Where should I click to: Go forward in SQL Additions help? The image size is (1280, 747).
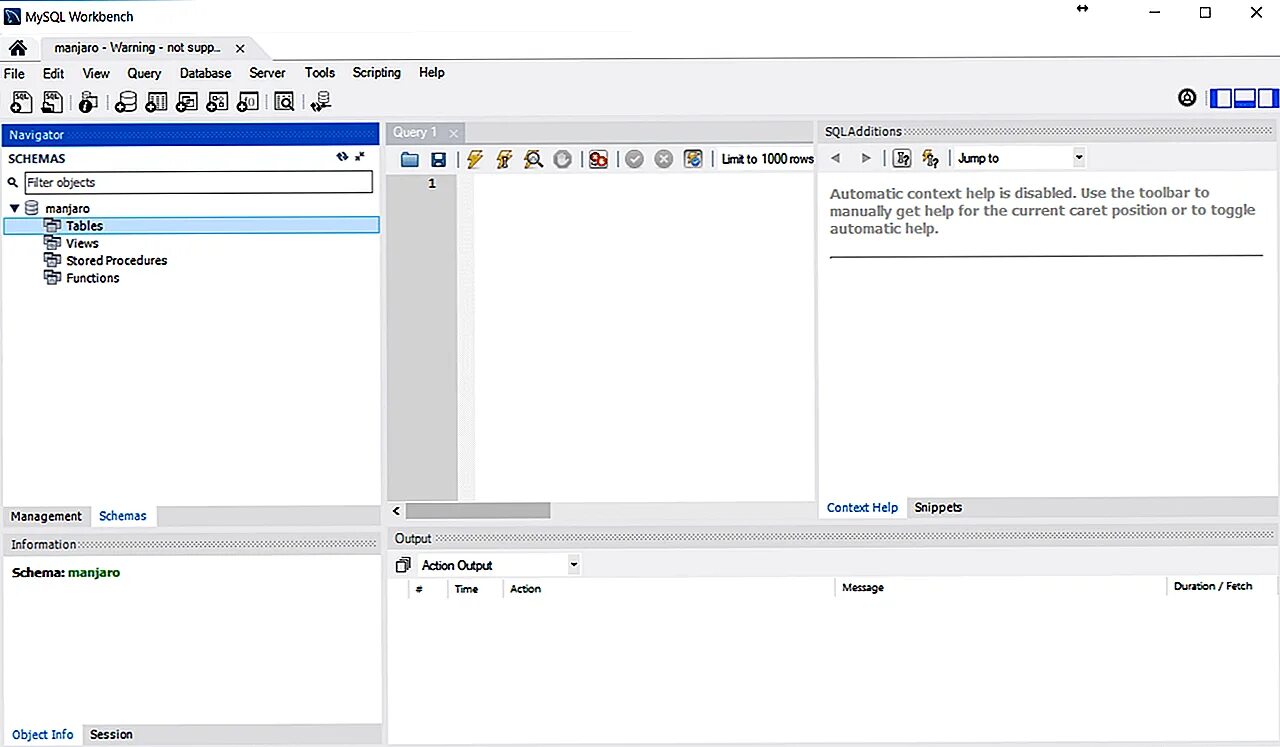tap(866, 158)
